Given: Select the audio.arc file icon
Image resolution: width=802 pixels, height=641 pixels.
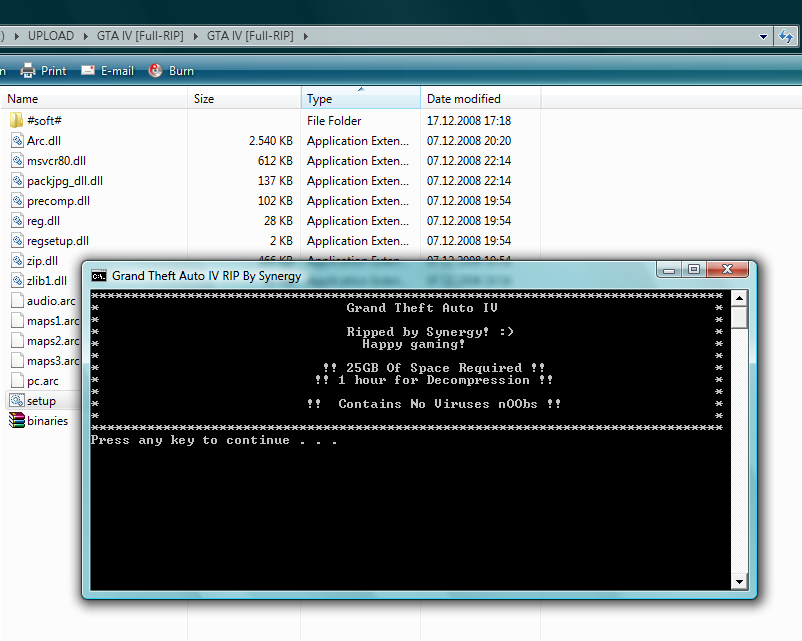Looking at the screenshot, I should (x=17, y=300).
